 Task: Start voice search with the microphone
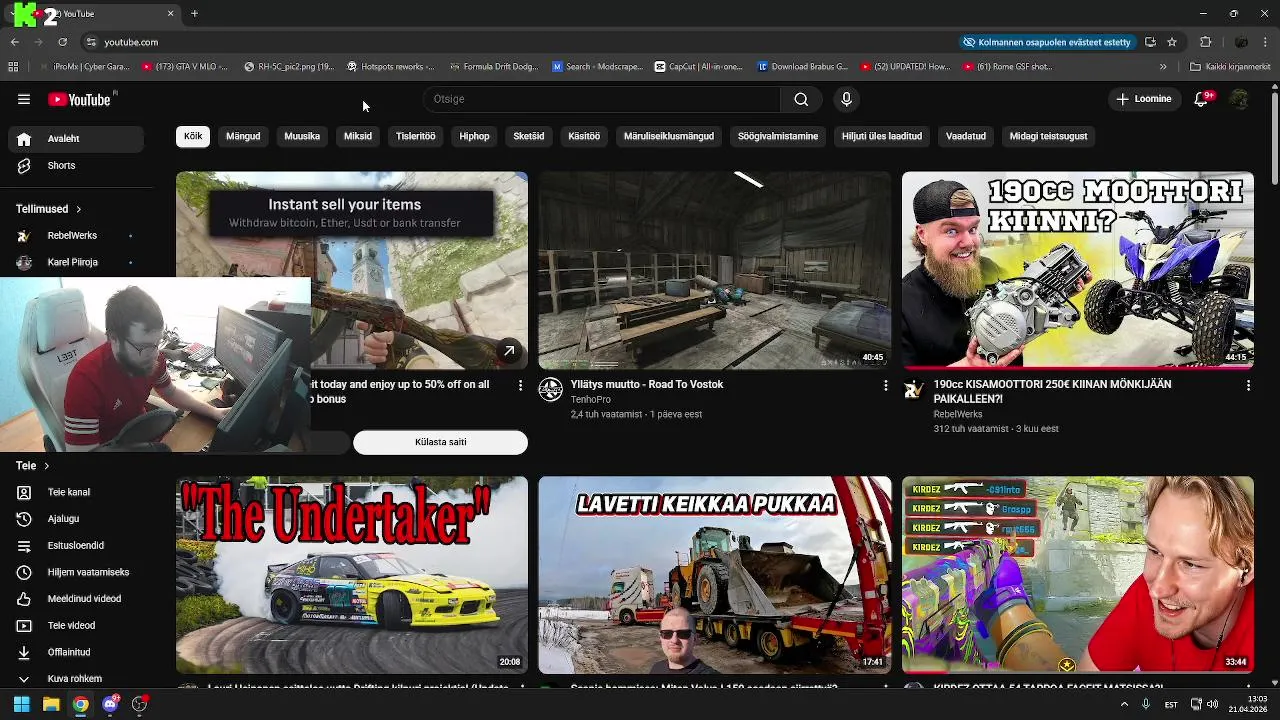click(x=846, y=99)
